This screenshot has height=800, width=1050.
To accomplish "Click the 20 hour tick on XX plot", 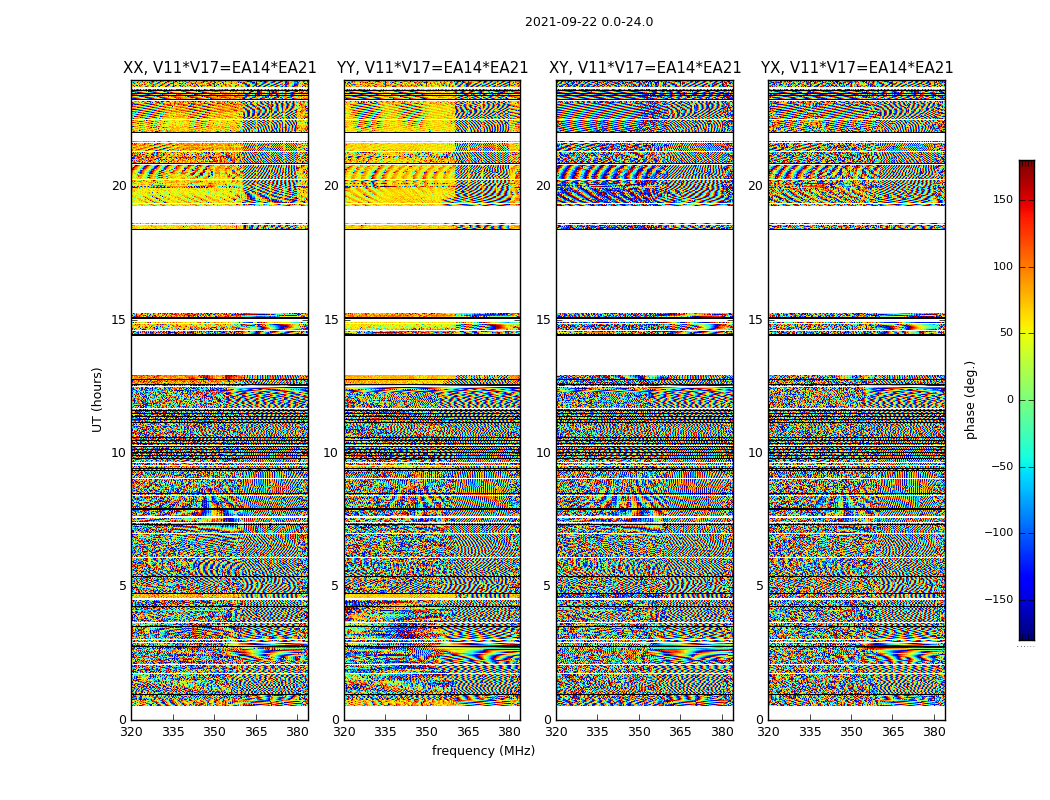I will click(x=119, y=186).
